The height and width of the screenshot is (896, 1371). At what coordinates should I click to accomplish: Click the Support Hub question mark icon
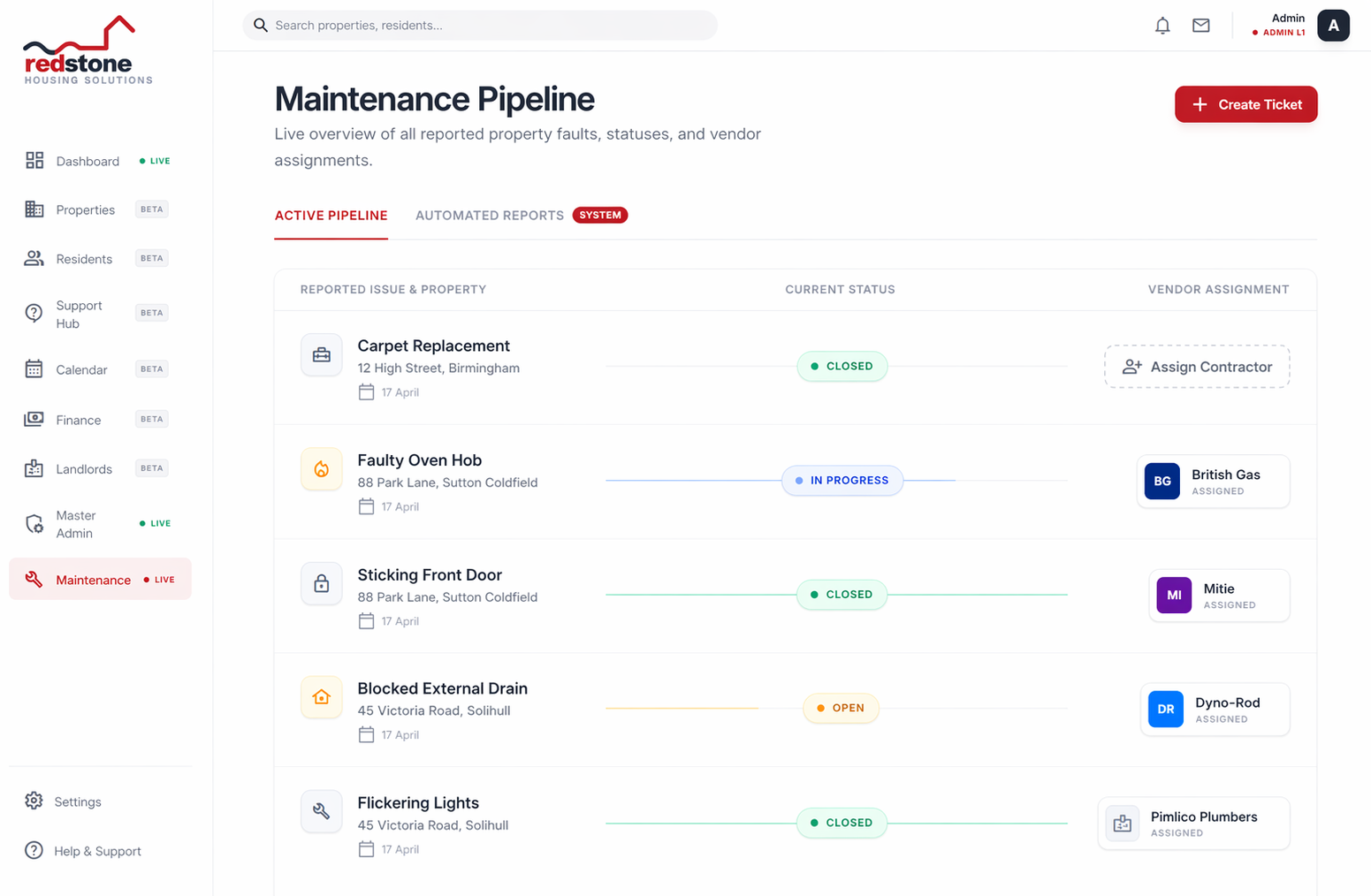34,312
